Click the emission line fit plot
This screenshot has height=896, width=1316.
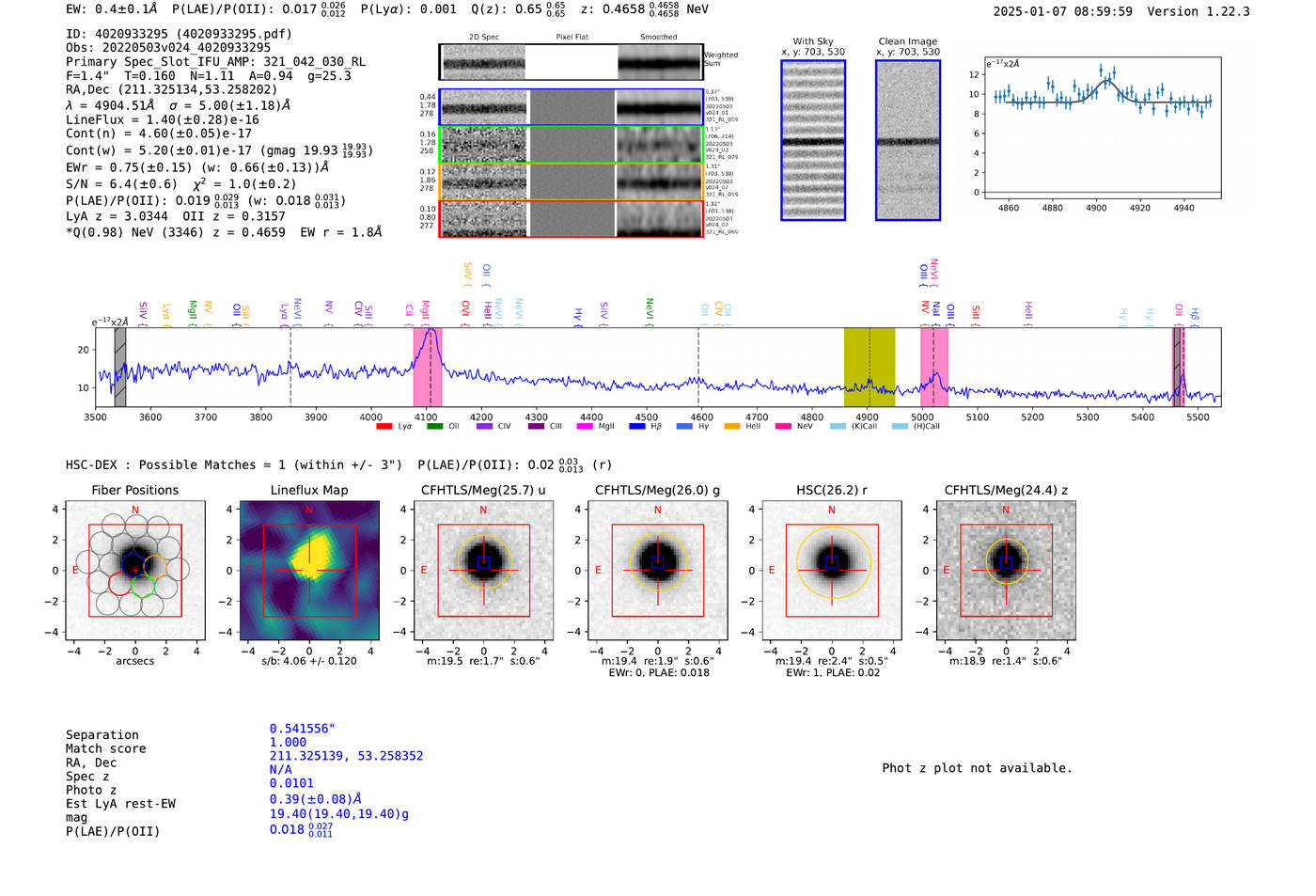coord(1102,128)
